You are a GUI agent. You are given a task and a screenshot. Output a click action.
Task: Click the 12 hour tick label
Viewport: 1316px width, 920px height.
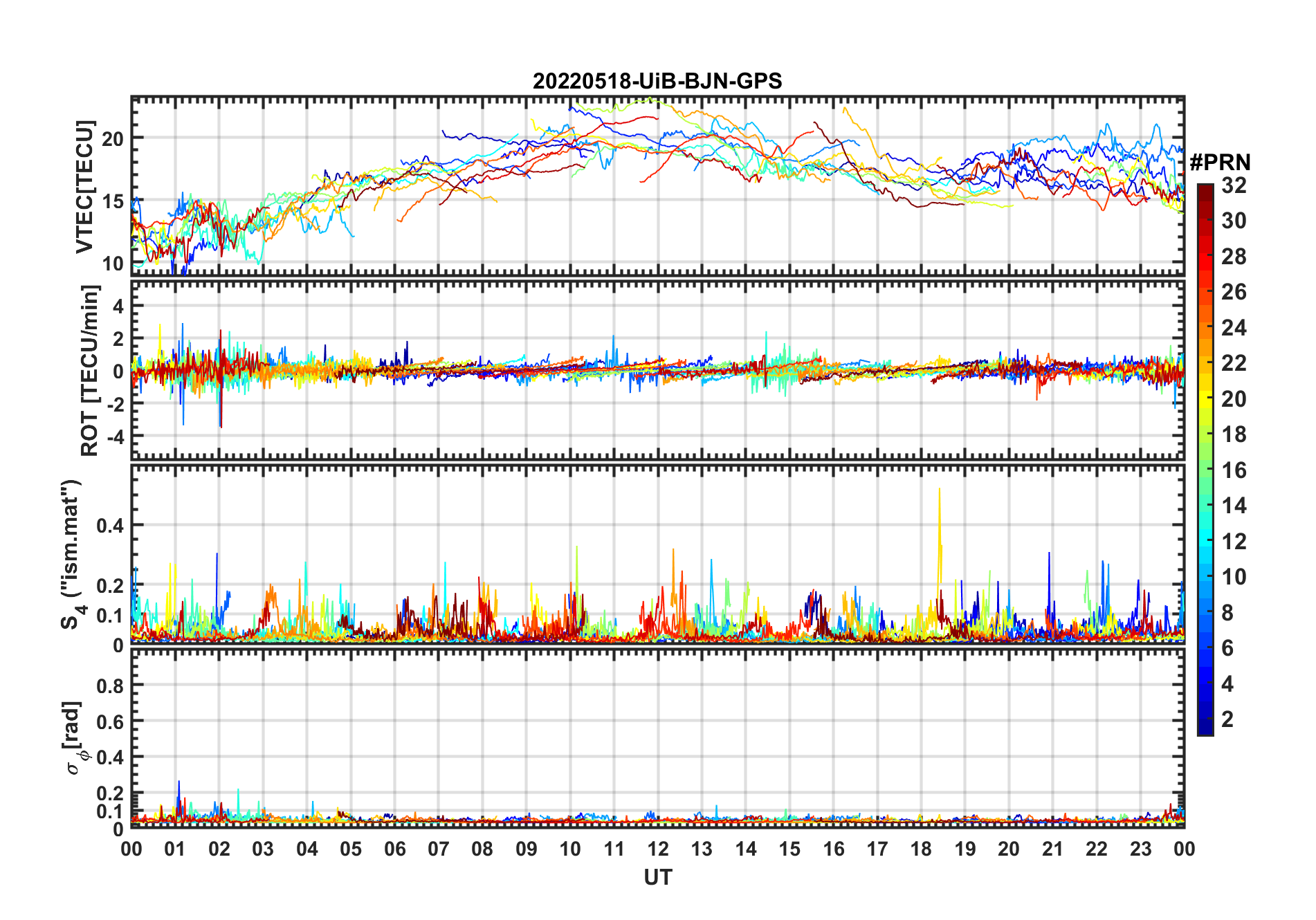(657, 849)
